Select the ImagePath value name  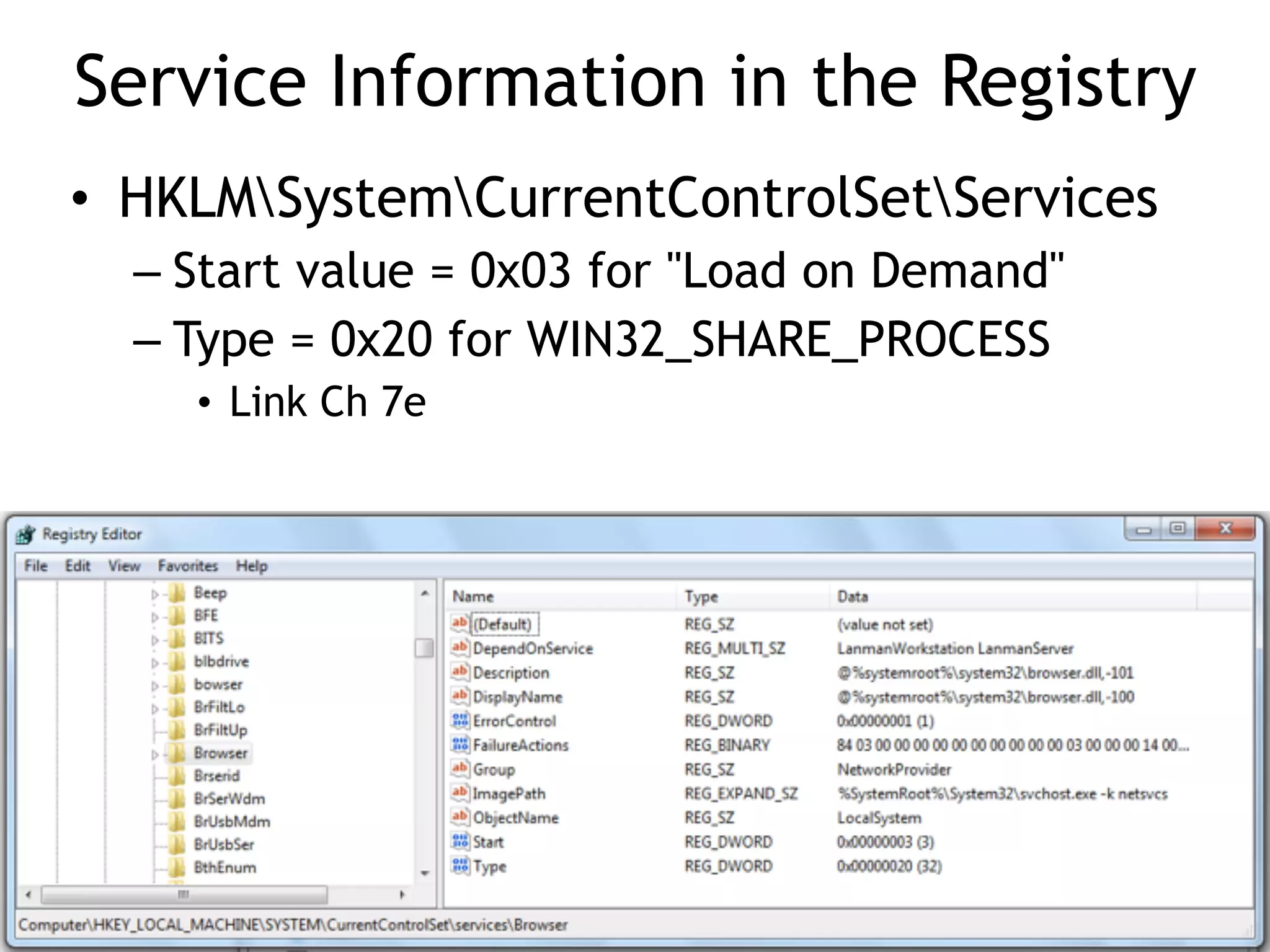[509, 793]
